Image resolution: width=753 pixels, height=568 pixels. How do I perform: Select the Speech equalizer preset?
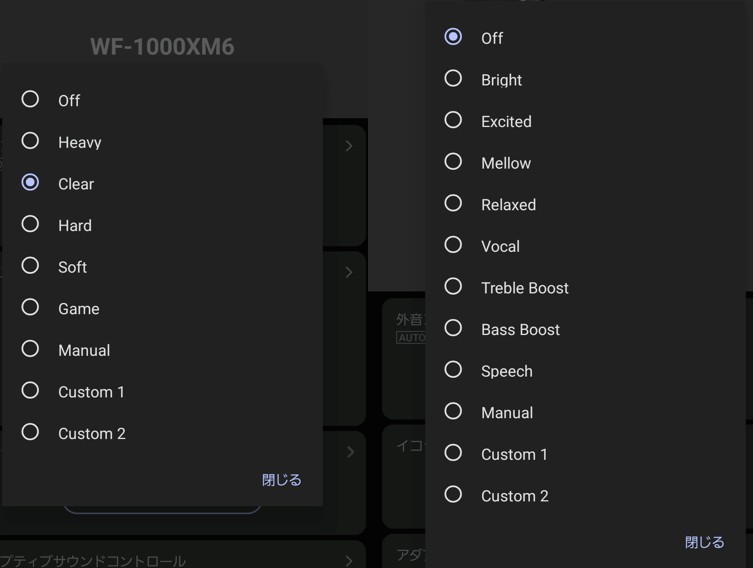click(x=453, y=370)
